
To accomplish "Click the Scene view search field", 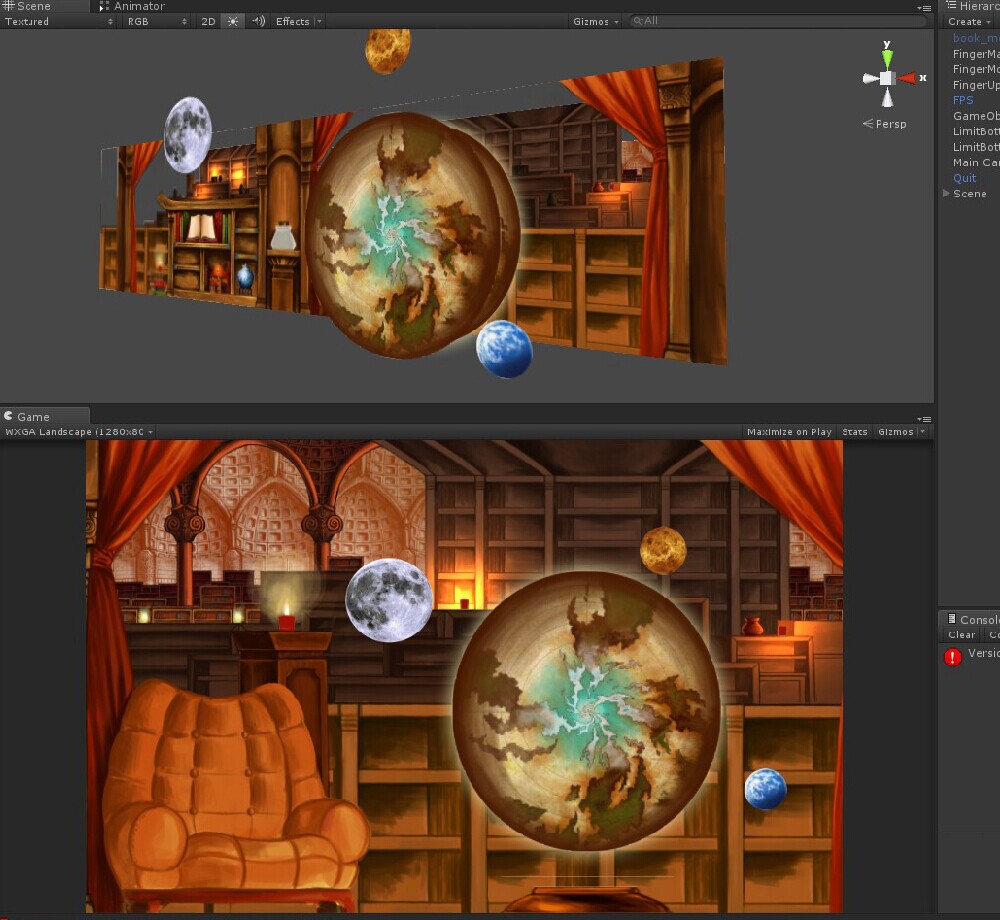I will point(777,21).
